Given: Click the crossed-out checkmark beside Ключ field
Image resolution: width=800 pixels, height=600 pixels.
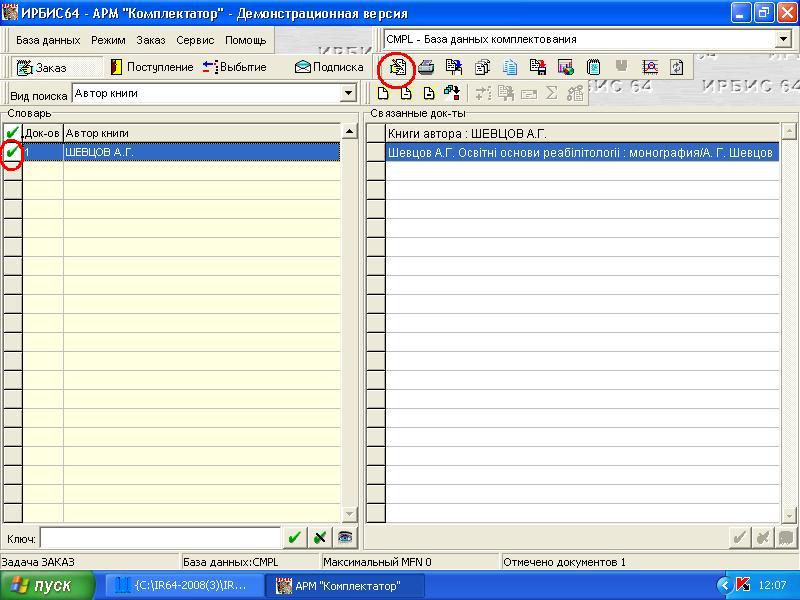Looking at the screenshot, I should click(319, 537).
